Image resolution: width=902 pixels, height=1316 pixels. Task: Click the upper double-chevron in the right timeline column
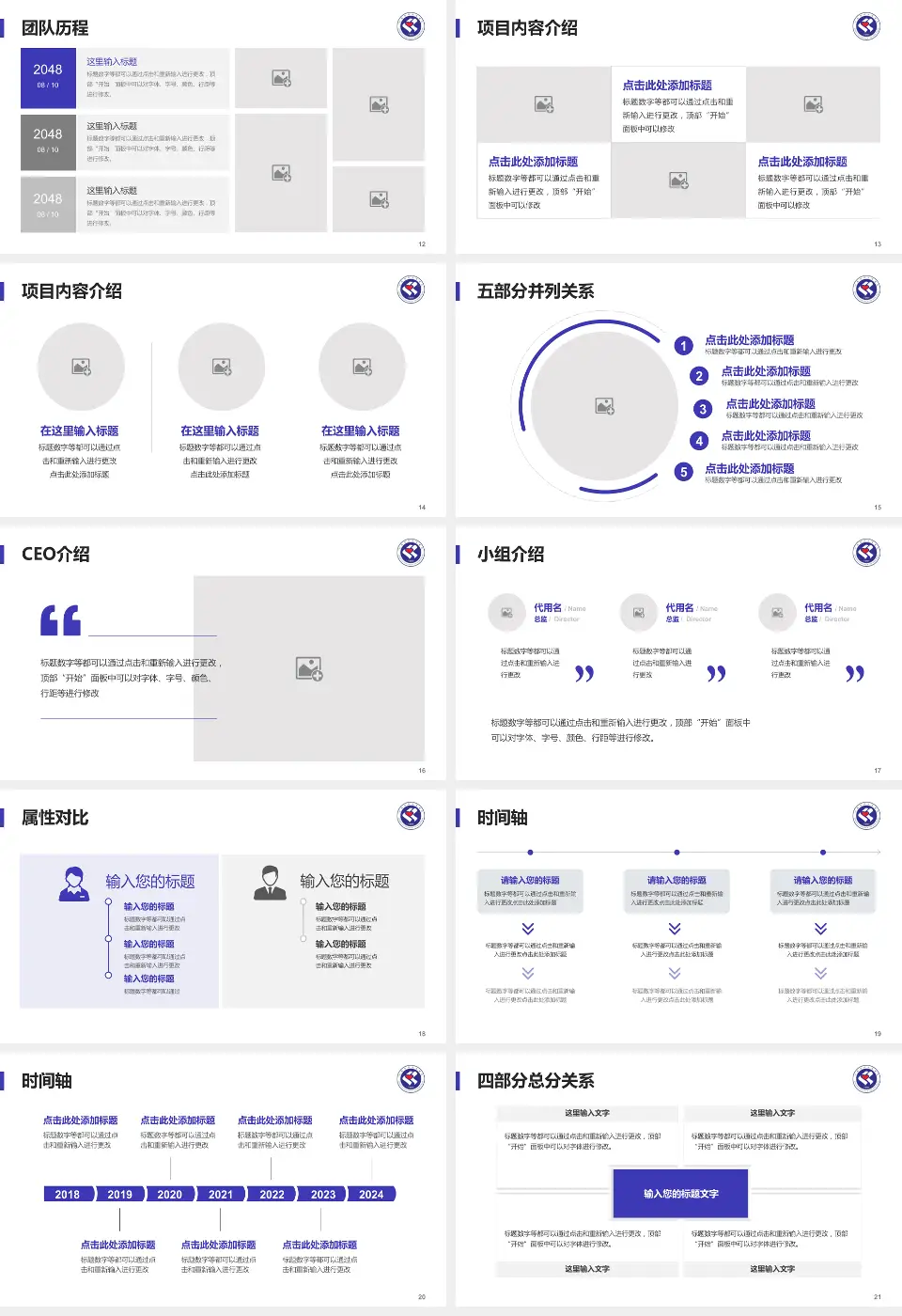[x=821, y=928]
